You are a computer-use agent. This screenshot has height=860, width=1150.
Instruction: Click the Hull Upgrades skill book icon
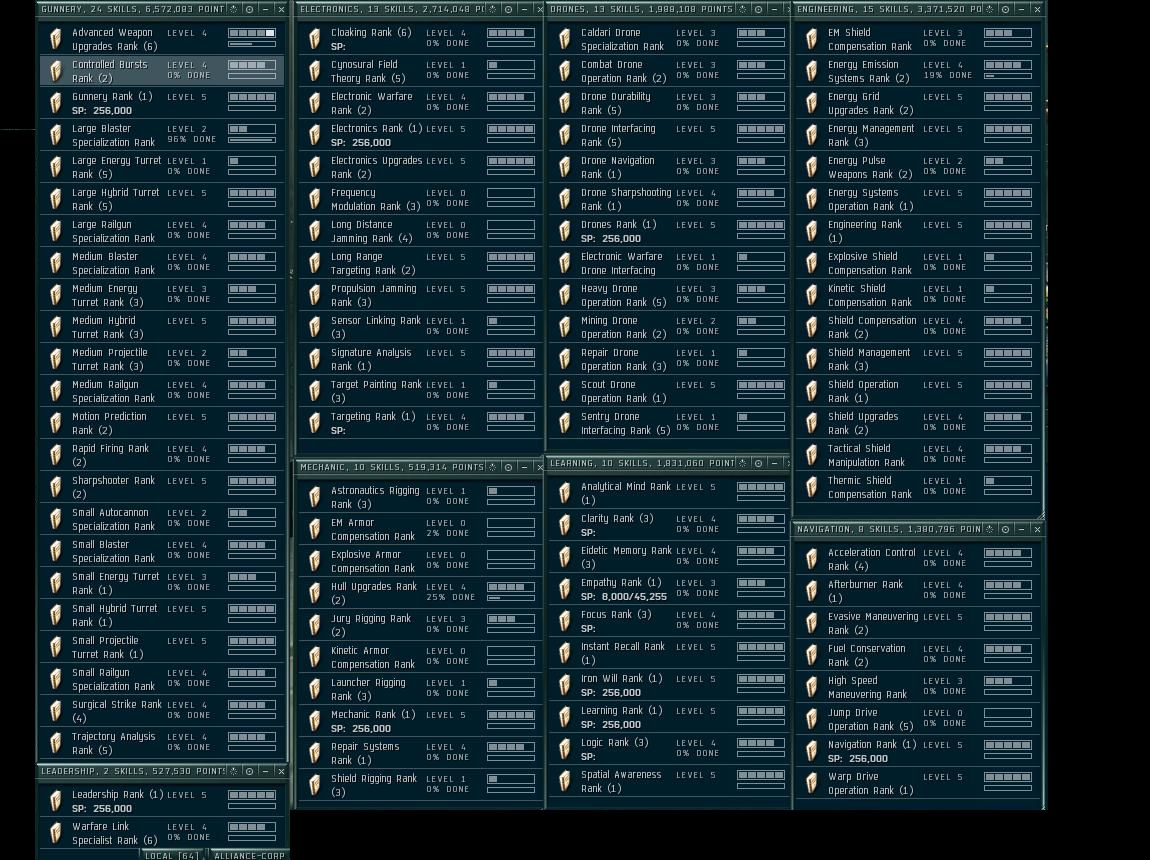315,593
